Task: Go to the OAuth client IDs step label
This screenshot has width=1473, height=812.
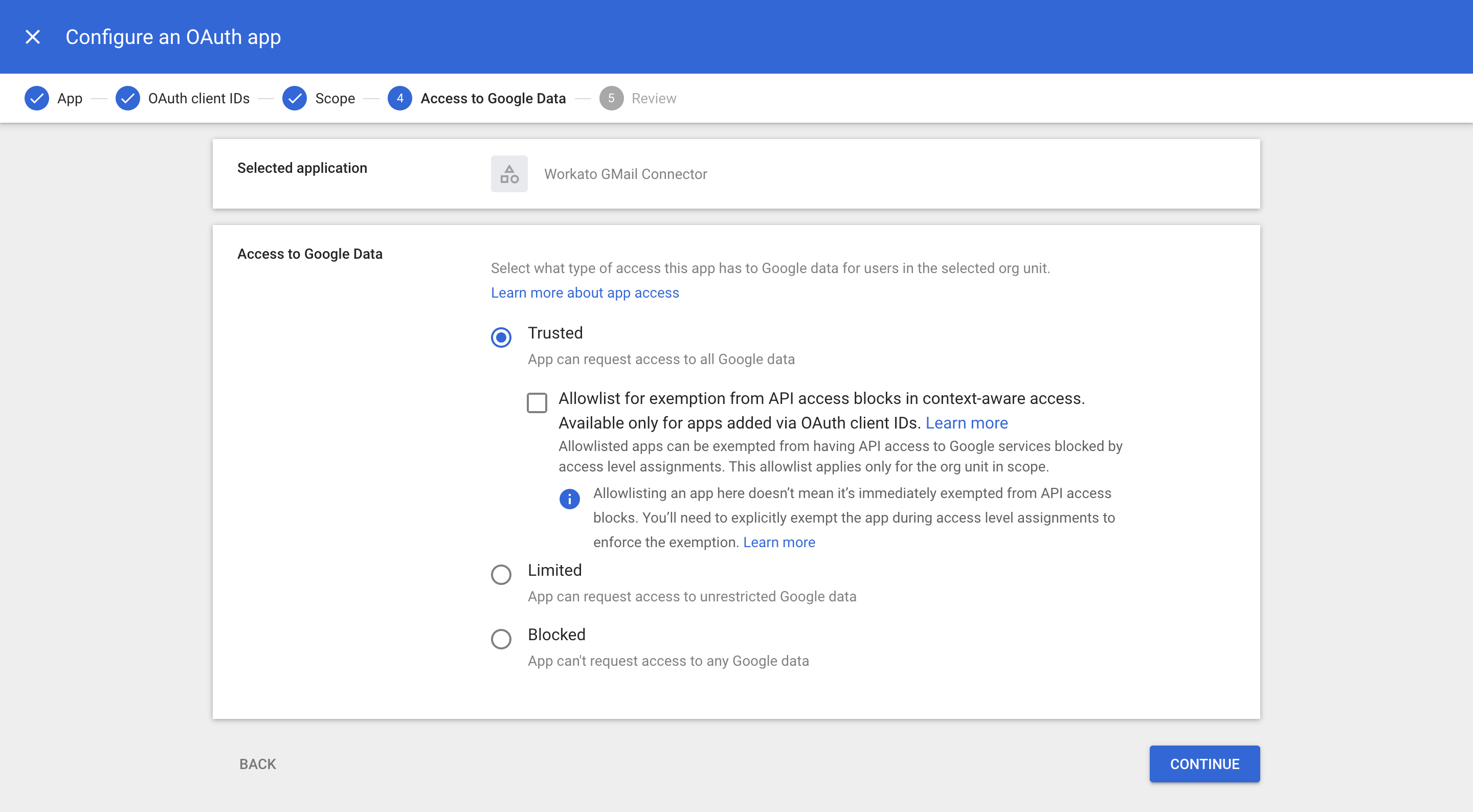Action: pyautogui.click(x=198, y=98)
